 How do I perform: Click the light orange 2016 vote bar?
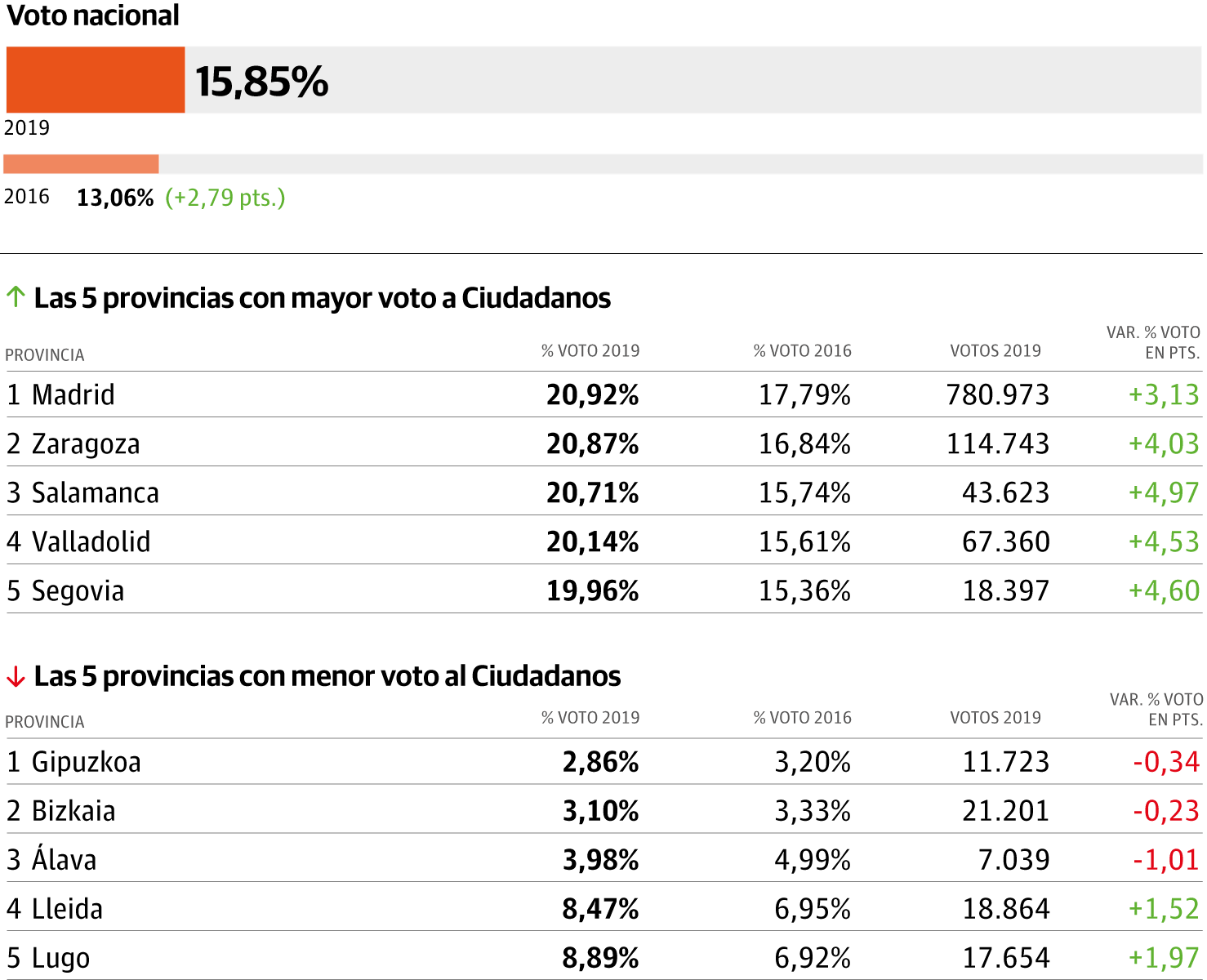tap(81, 164)
